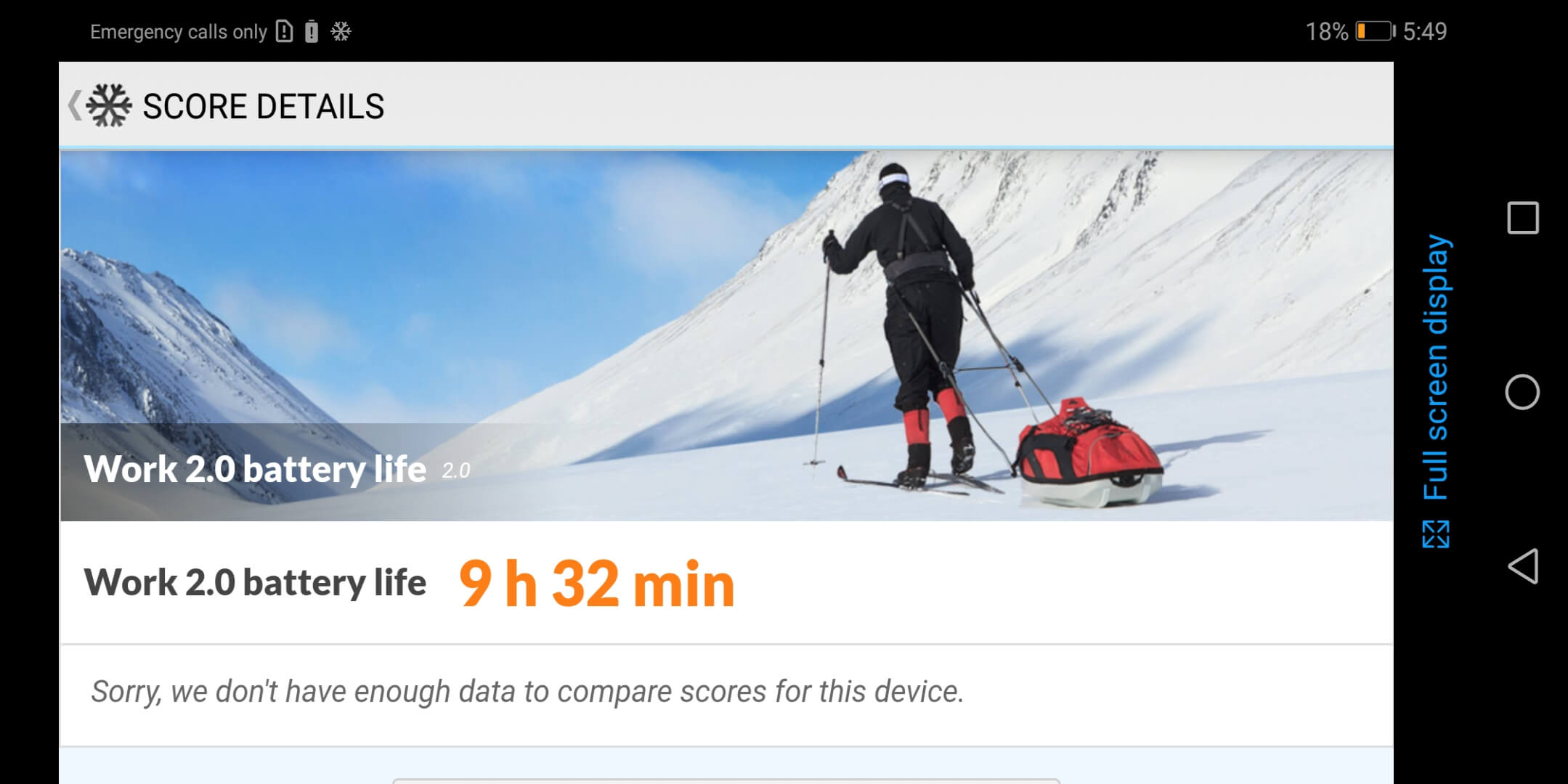This screenshot has width=1568, height=784.
Task: Click the Work 2.0 battery life result label
Action: click(x=255, y=582)
